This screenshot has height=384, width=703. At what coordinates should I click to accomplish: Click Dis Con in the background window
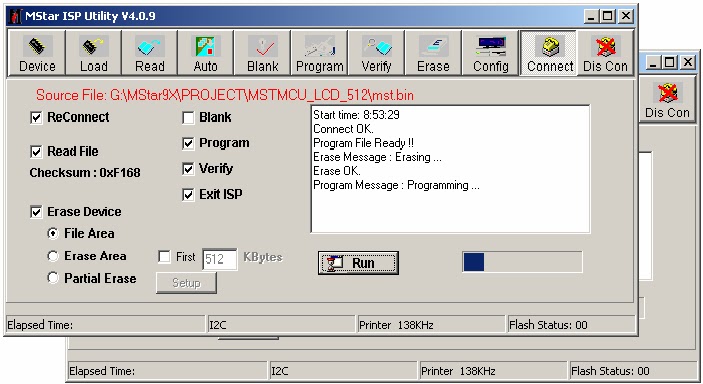667,100
